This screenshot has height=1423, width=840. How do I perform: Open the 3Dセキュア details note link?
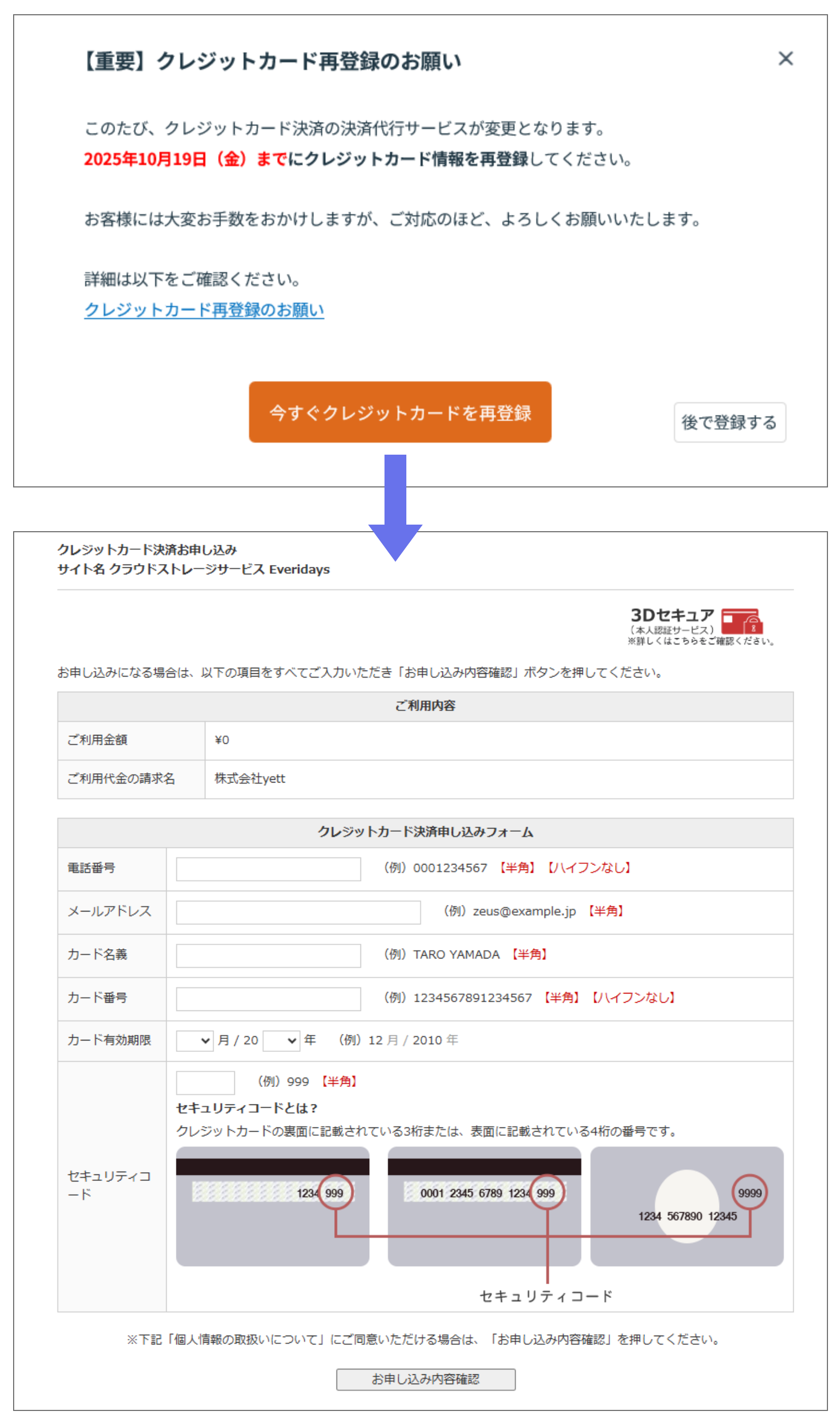click(x=700, y=641)
